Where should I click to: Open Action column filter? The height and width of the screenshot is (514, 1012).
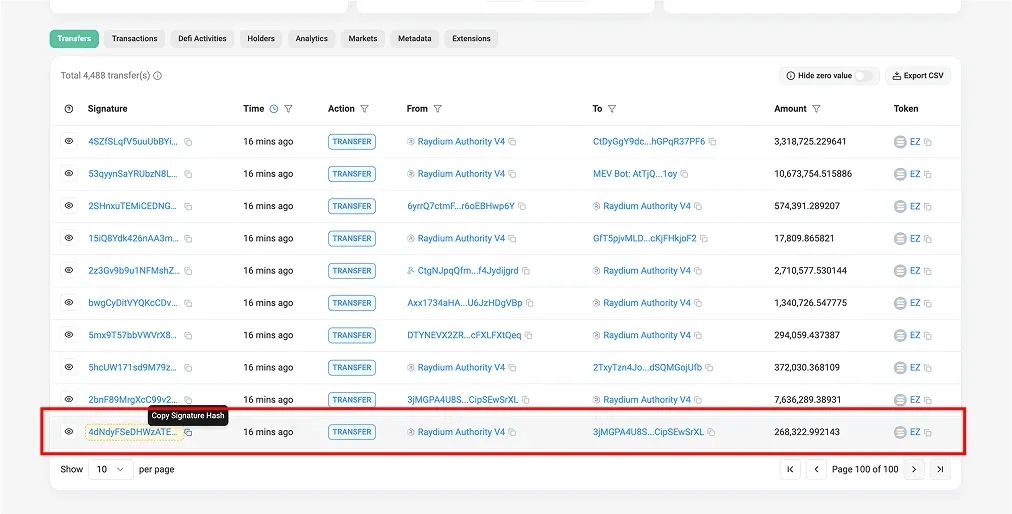click(365, 108)
